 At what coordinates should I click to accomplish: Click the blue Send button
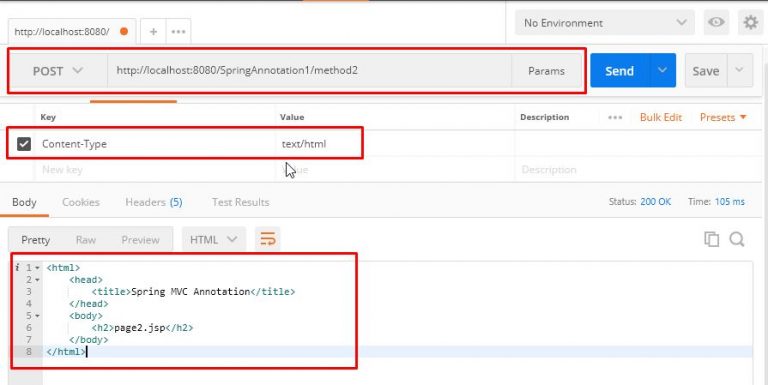click(620, 71)
